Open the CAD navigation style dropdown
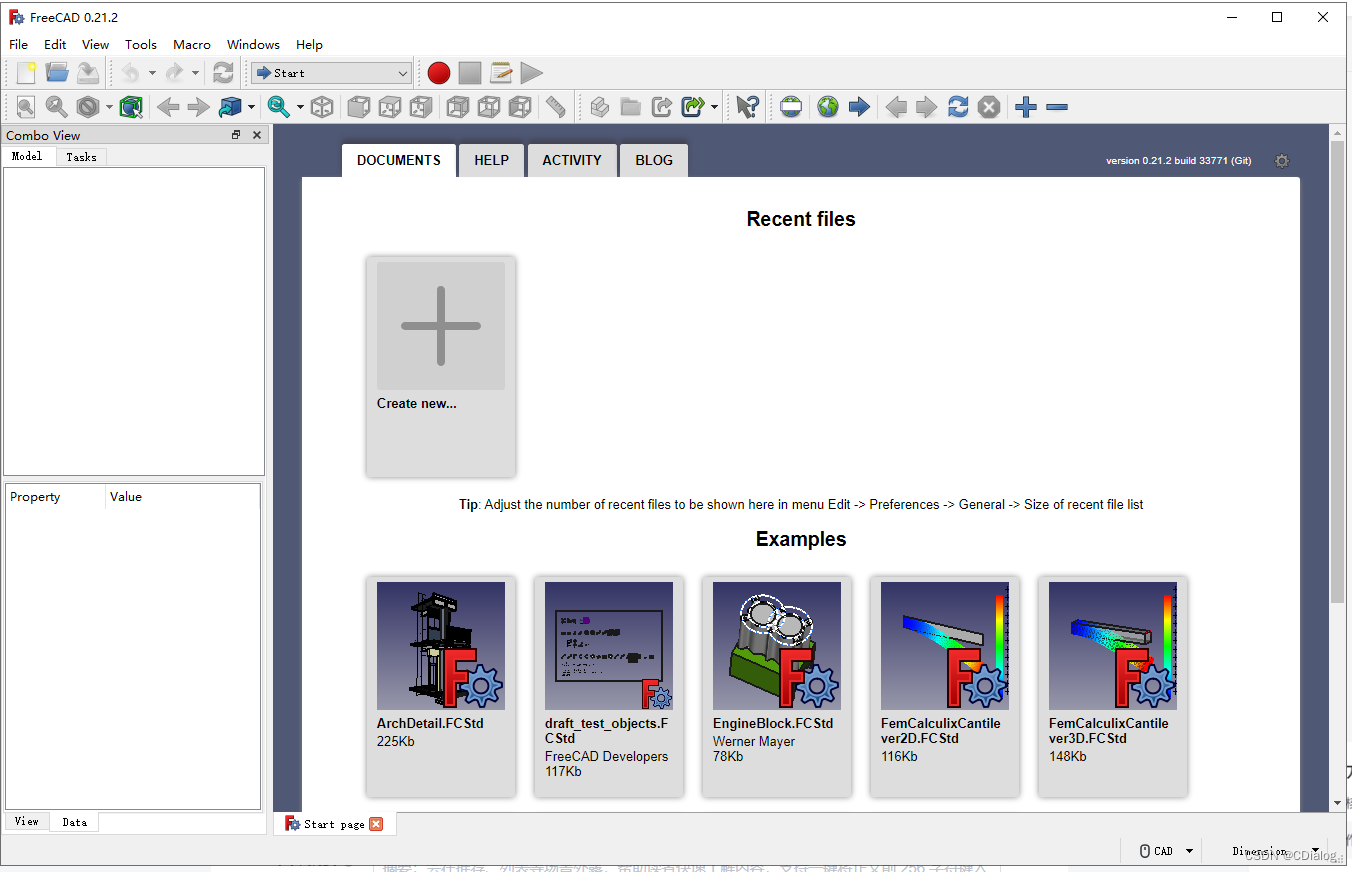Screen dimensions: 1352x872 pos(1168,851)
